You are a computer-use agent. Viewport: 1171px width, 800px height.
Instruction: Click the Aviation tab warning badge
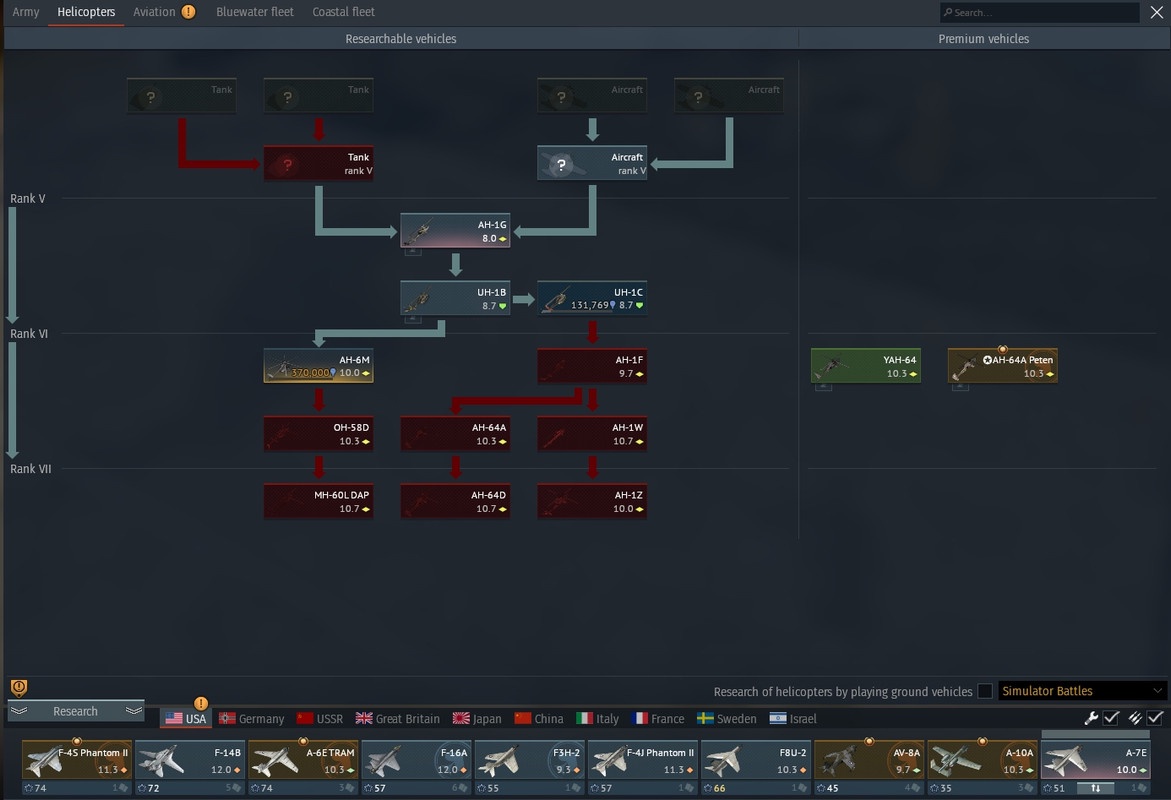(188, 12)
